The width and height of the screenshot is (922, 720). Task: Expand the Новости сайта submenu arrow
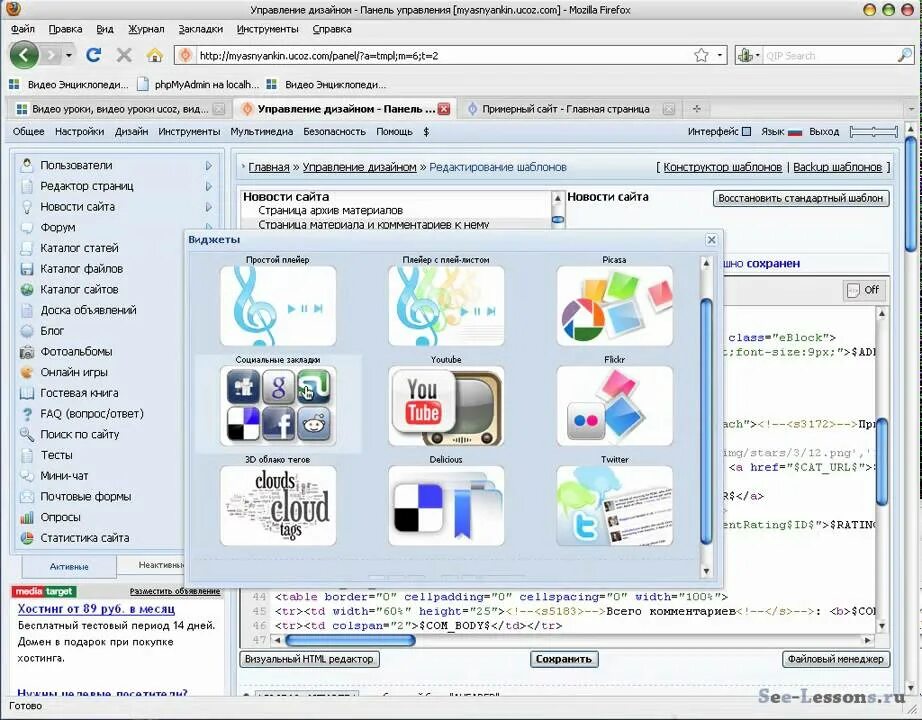point(209,207)
